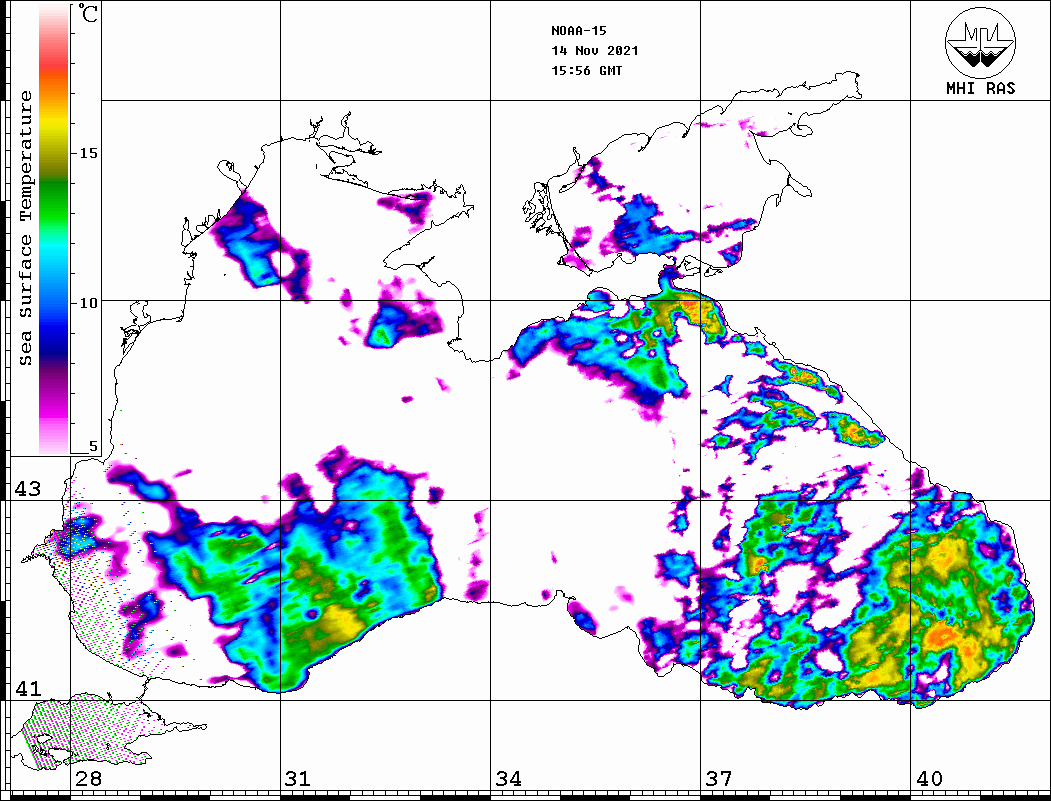This screenshot has width=1051, height=801.
Task: Click the 'Sea Surface Temperature' vertical label
Action: (x=25, y=228)
